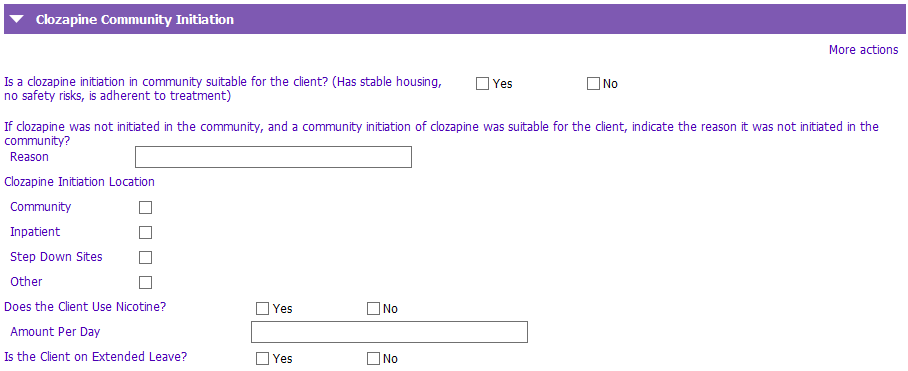This screenshot has height=371, width=908.
Task: Check Yes for Extended Leave
Action: (262, 358)
